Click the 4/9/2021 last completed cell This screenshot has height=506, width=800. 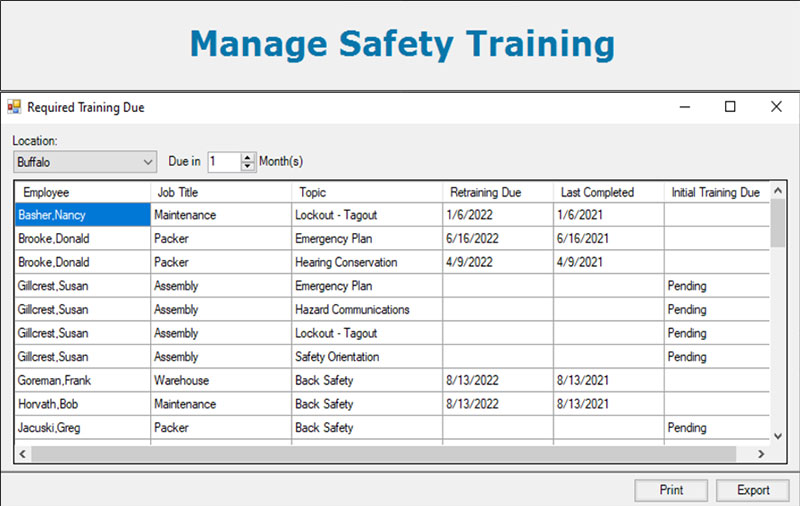609,262
